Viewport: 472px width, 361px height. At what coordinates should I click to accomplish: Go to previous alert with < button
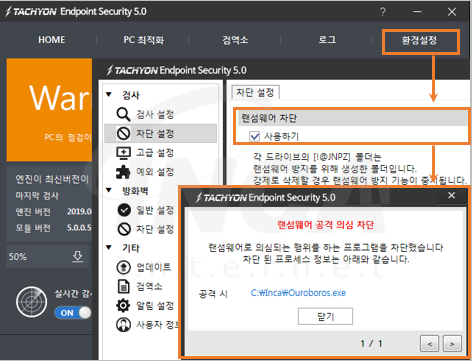430,344
